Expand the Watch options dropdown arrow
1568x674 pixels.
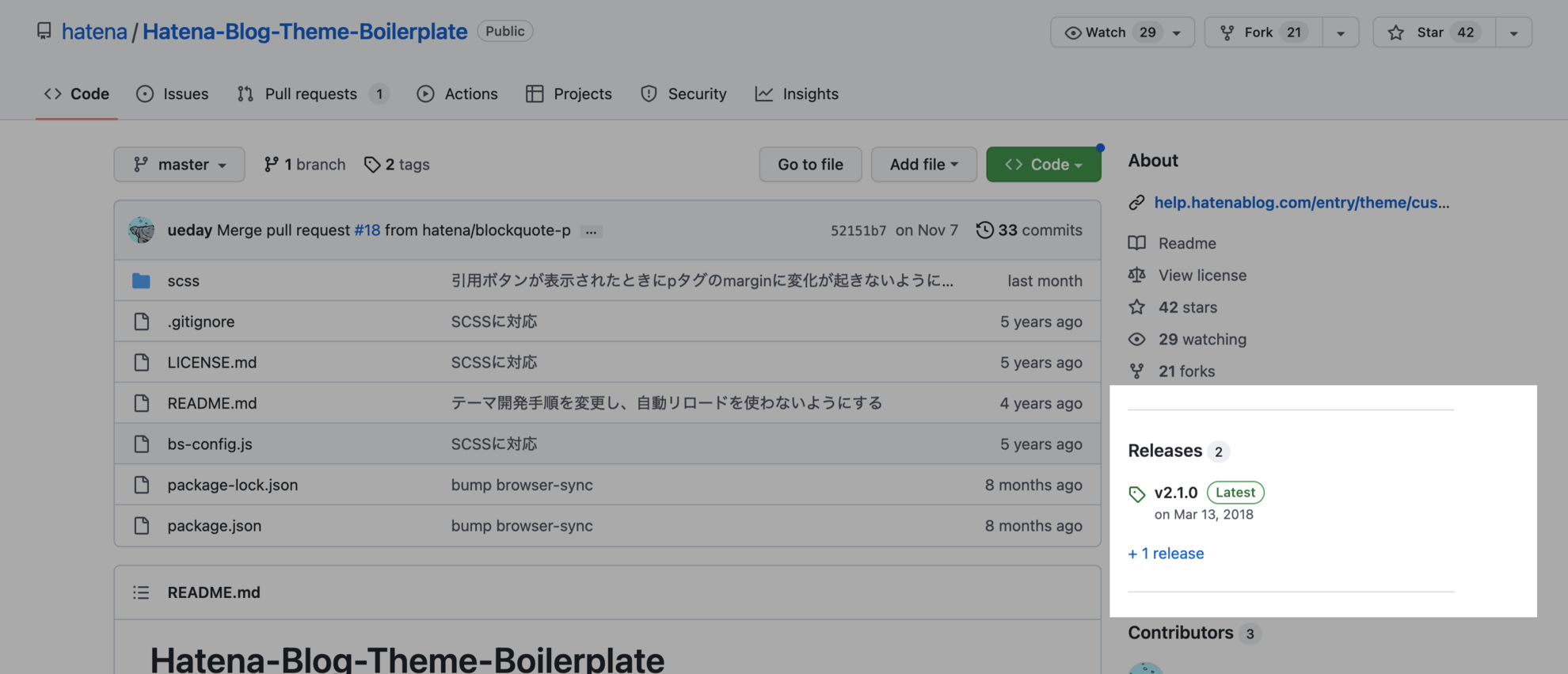coord(1177,32)
